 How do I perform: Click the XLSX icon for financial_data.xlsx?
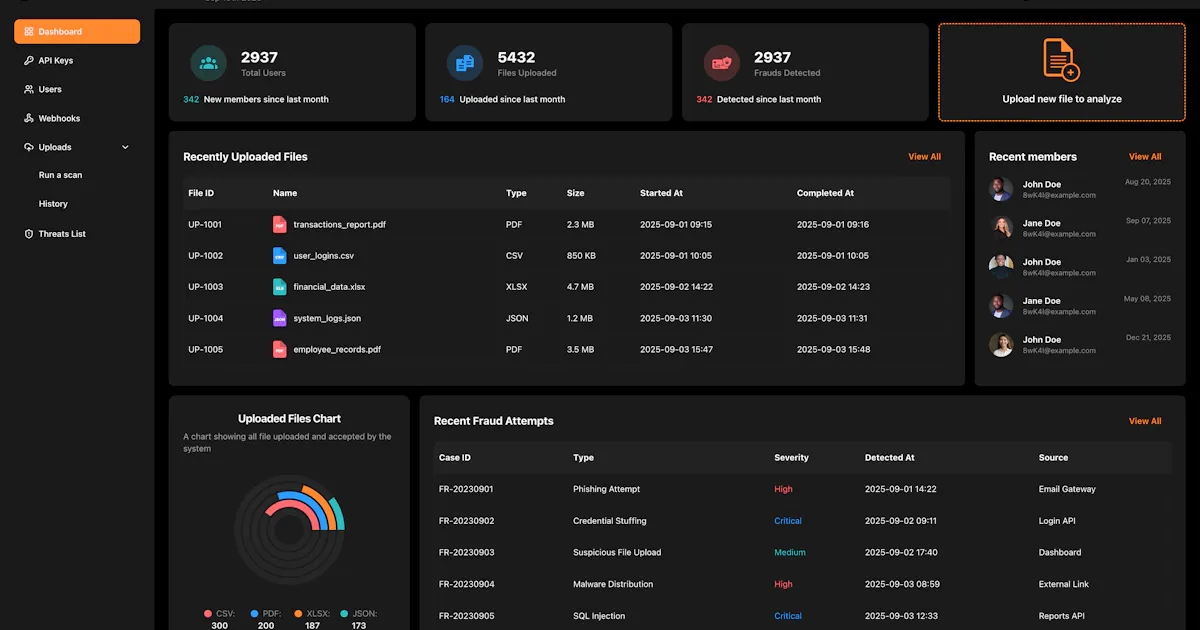click(280, 287)
